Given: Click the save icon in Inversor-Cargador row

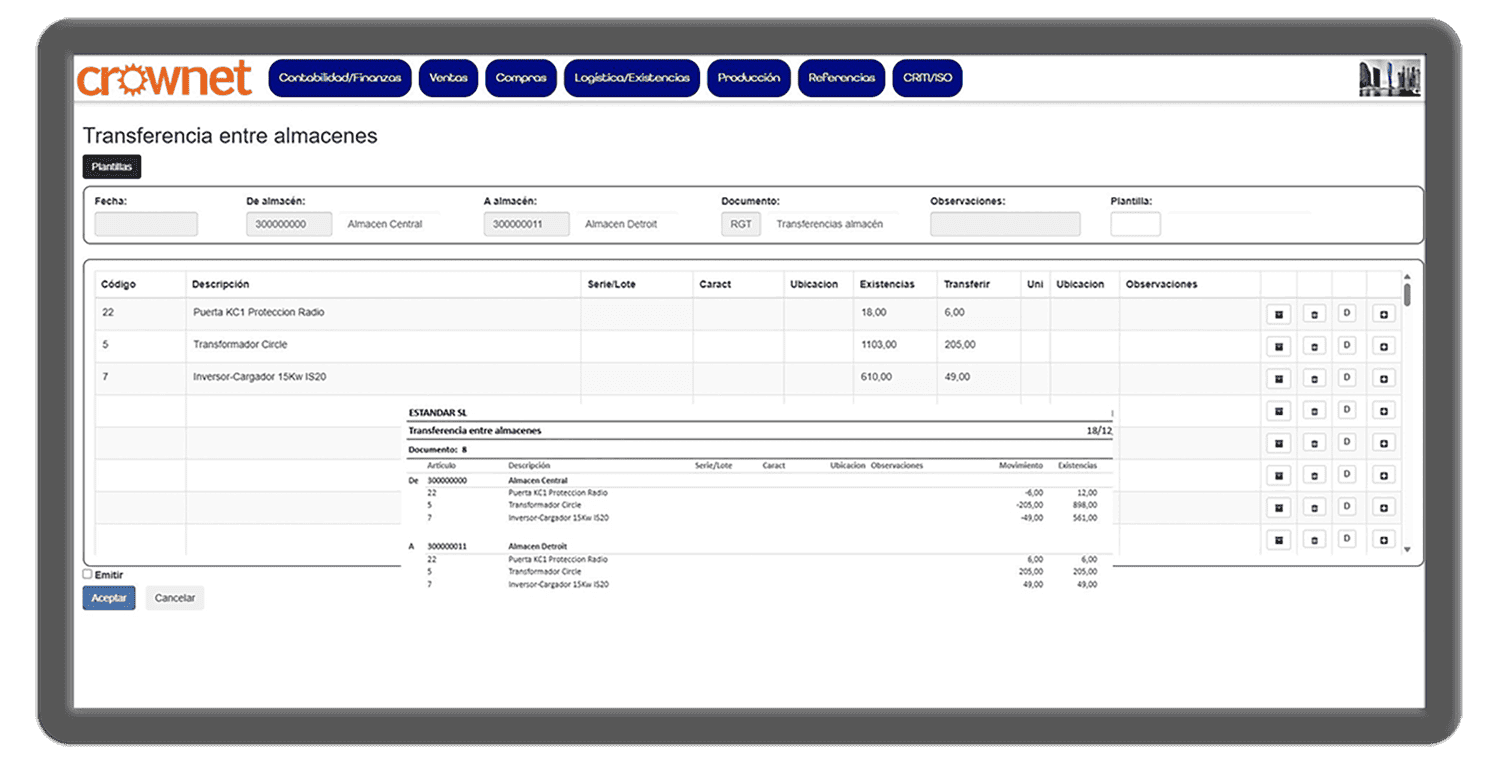Looking at the screenshot, I should click(1277, 378).
